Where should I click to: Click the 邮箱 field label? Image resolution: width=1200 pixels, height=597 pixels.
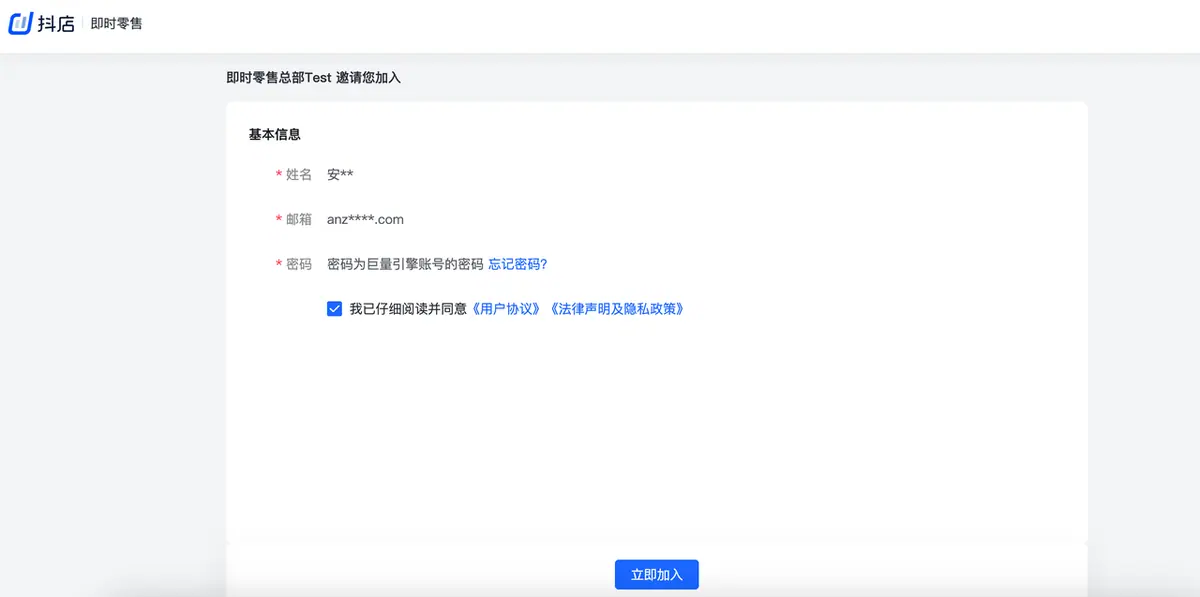[299, 219]
